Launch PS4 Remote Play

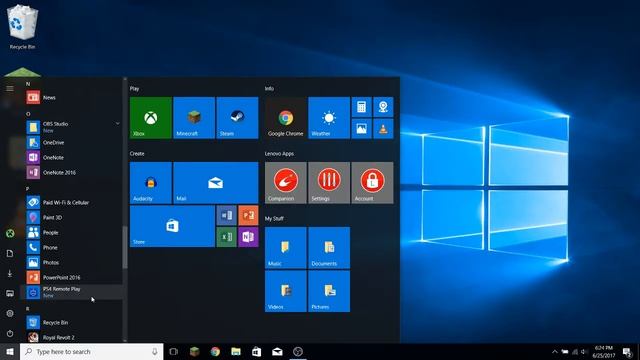(x=71, y=292)
